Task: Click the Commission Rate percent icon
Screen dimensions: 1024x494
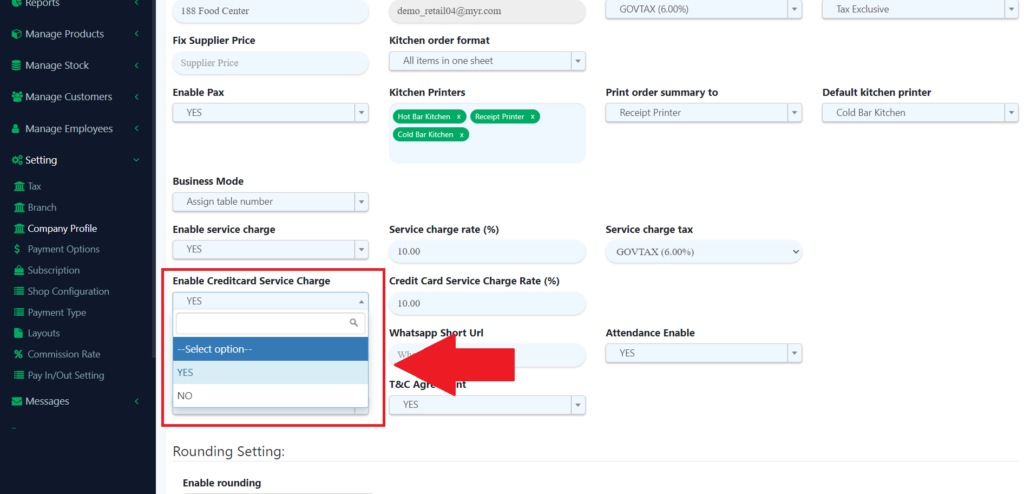Action: 19,354
